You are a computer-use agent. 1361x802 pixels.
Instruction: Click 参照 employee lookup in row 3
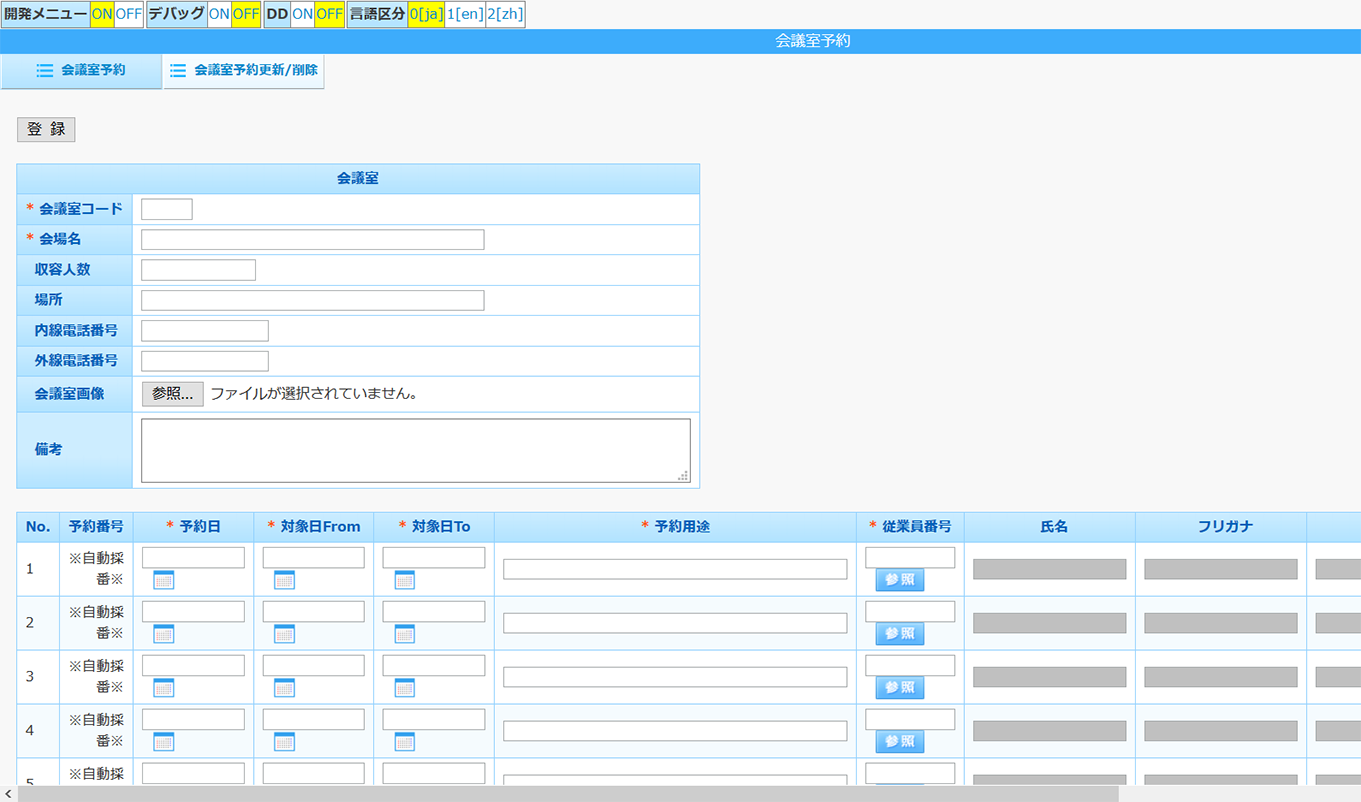pyautogui.click(x=900, y=688)
